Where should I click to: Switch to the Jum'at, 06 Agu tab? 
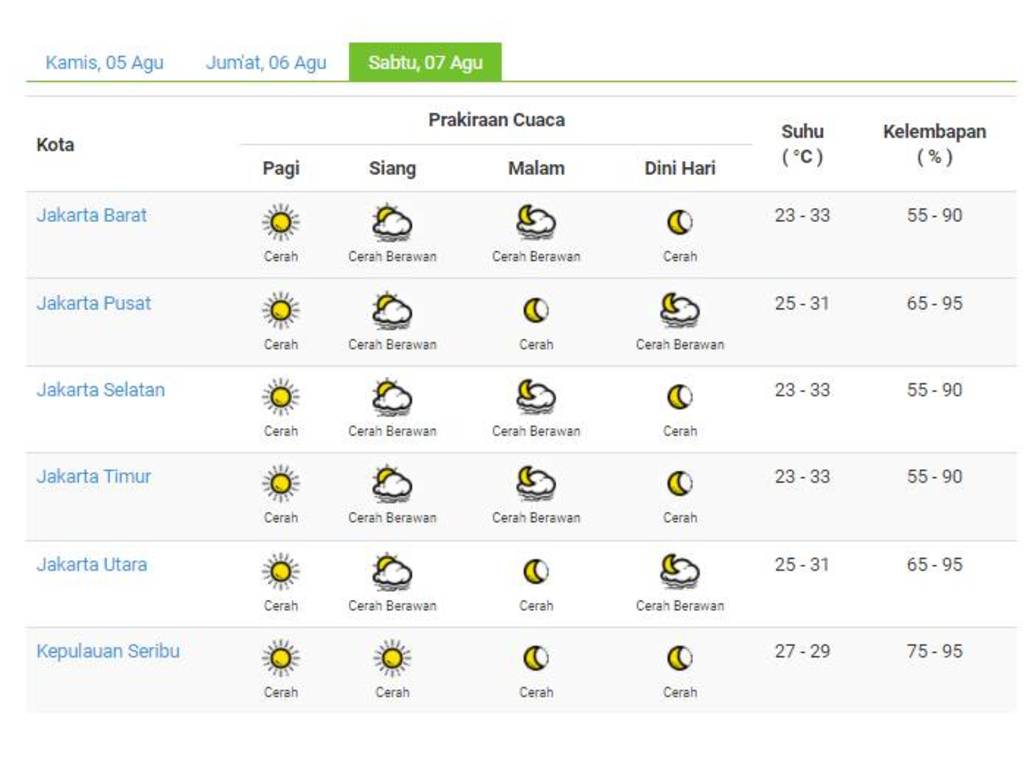(x=266, y=63)
